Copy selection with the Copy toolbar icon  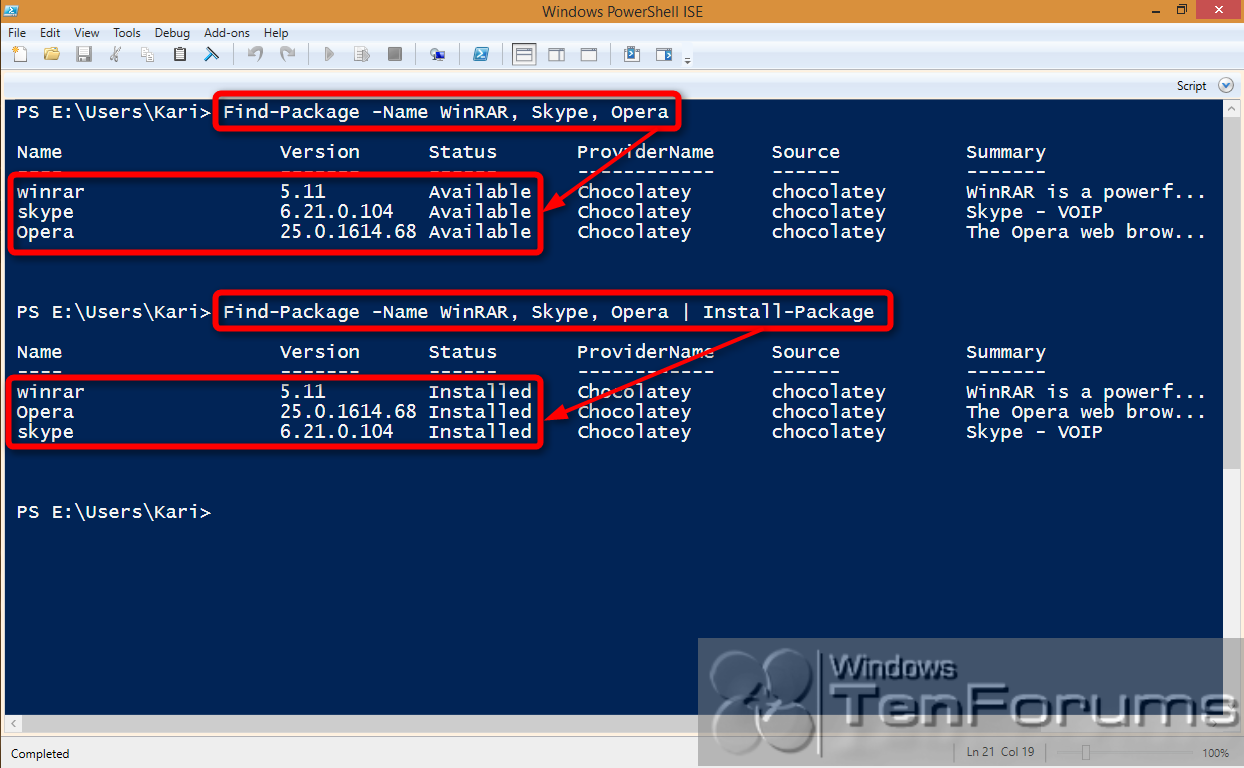coord(148,54)
